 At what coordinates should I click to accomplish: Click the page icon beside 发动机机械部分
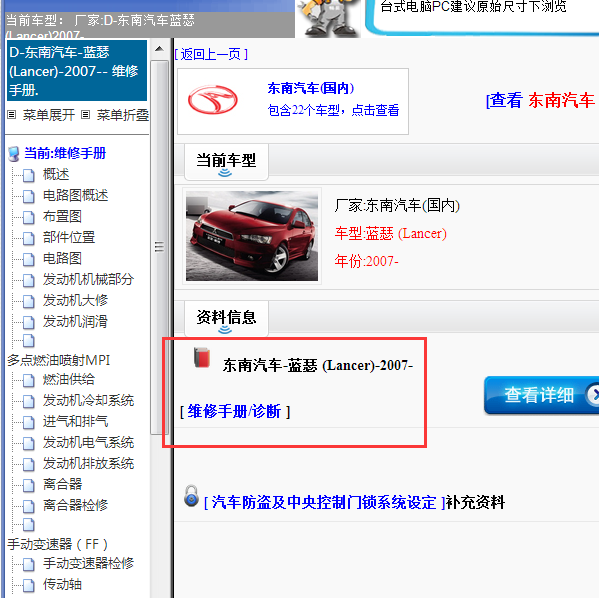[28, 280]
